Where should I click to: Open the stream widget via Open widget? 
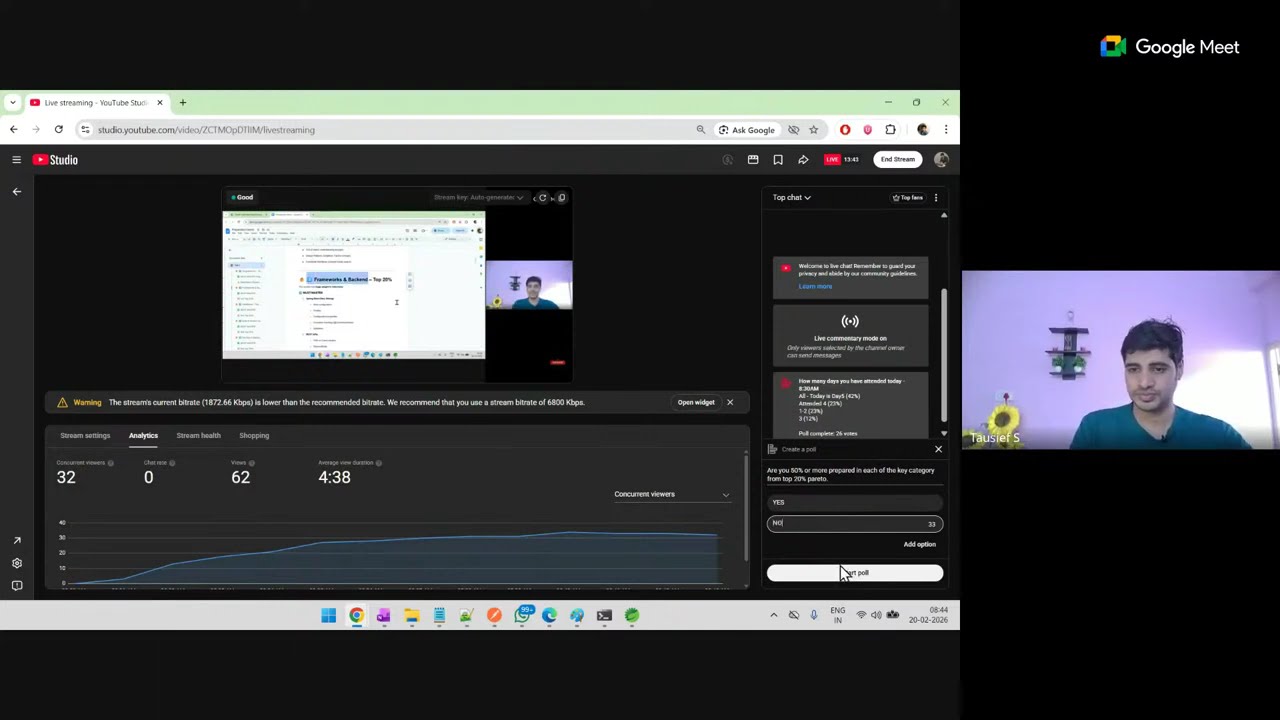click(696, 402)
